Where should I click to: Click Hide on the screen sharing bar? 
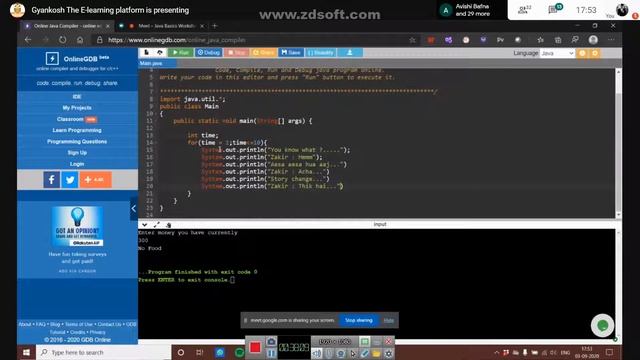(x=389, y=320)
